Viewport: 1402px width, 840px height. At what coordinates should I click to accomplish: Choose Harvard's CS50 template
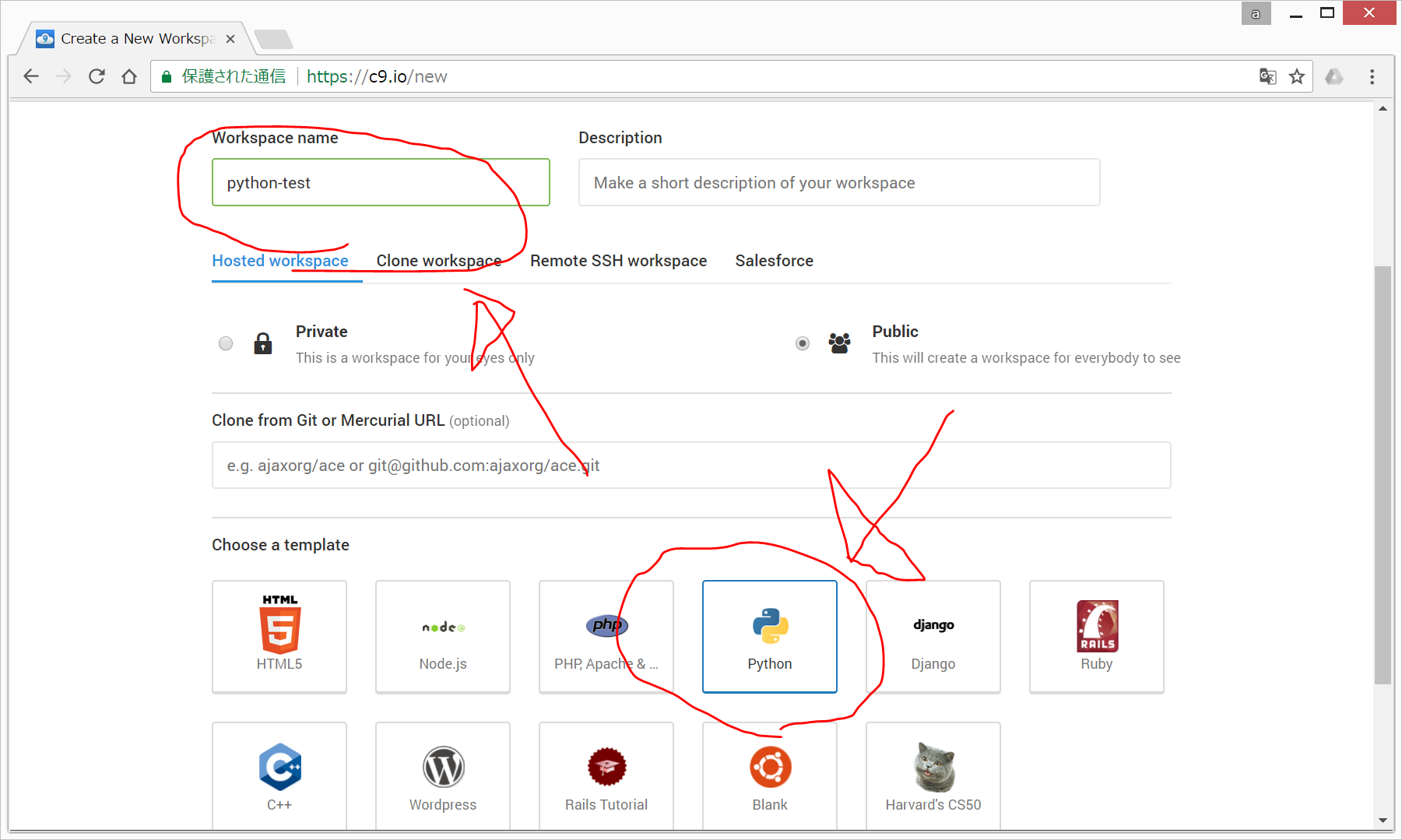[x=933, y=775]
